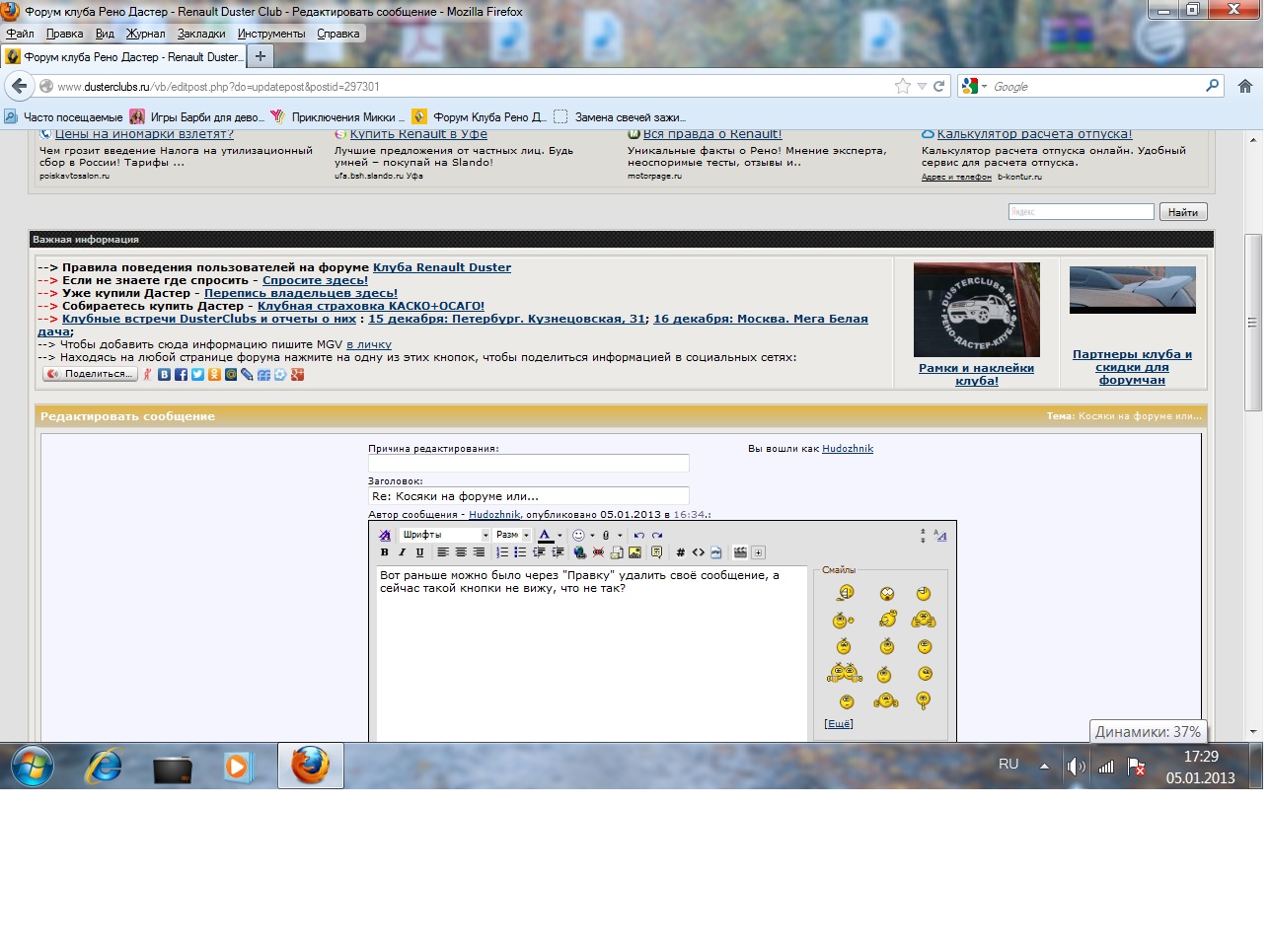Image resolution: width=1270 pixels, height=952 pixels.
Task: Wrap selection in HTML tags icon
Action: click(698, 552)
